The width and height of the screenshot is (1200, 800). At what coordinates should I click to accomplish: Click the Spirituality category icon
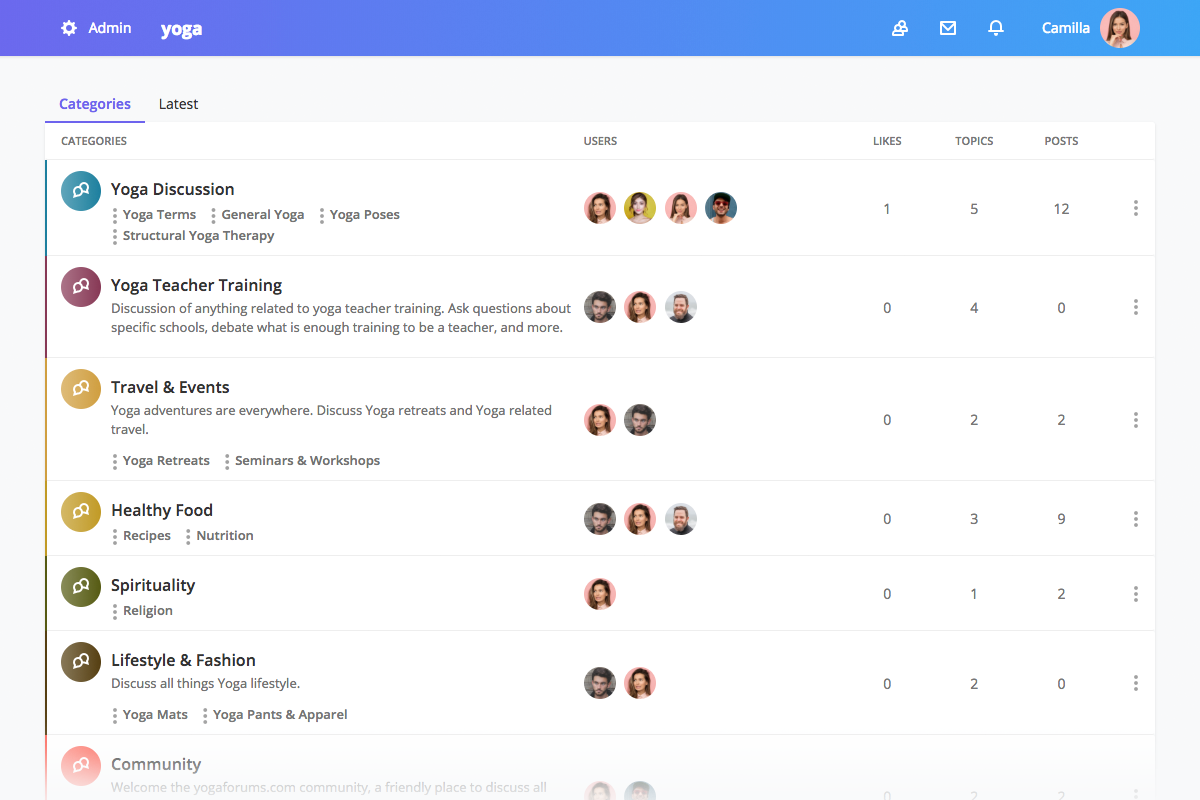pyautogui.click(x=80, y=587)
